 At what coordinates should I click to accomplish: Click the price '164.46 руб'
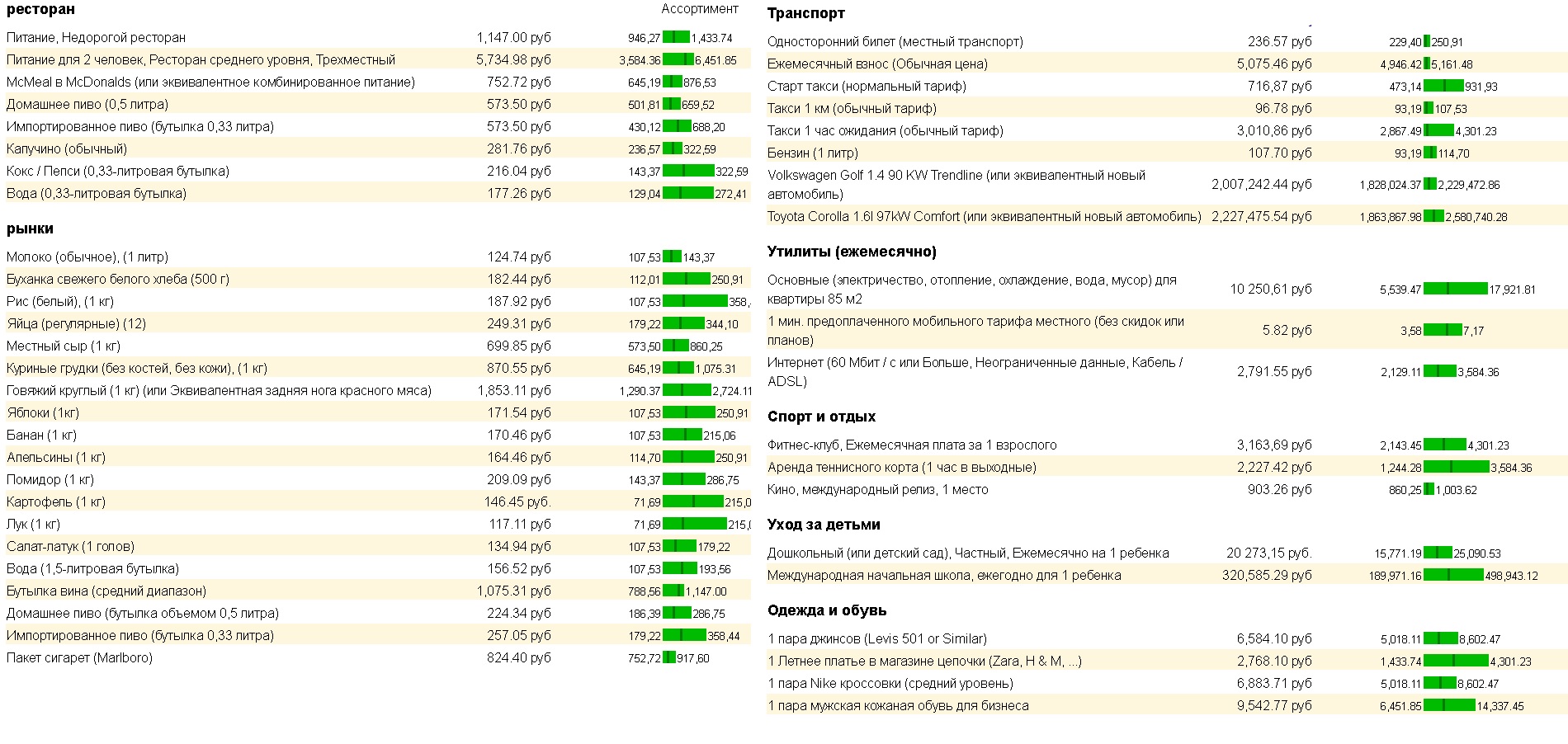click(518, 458)
